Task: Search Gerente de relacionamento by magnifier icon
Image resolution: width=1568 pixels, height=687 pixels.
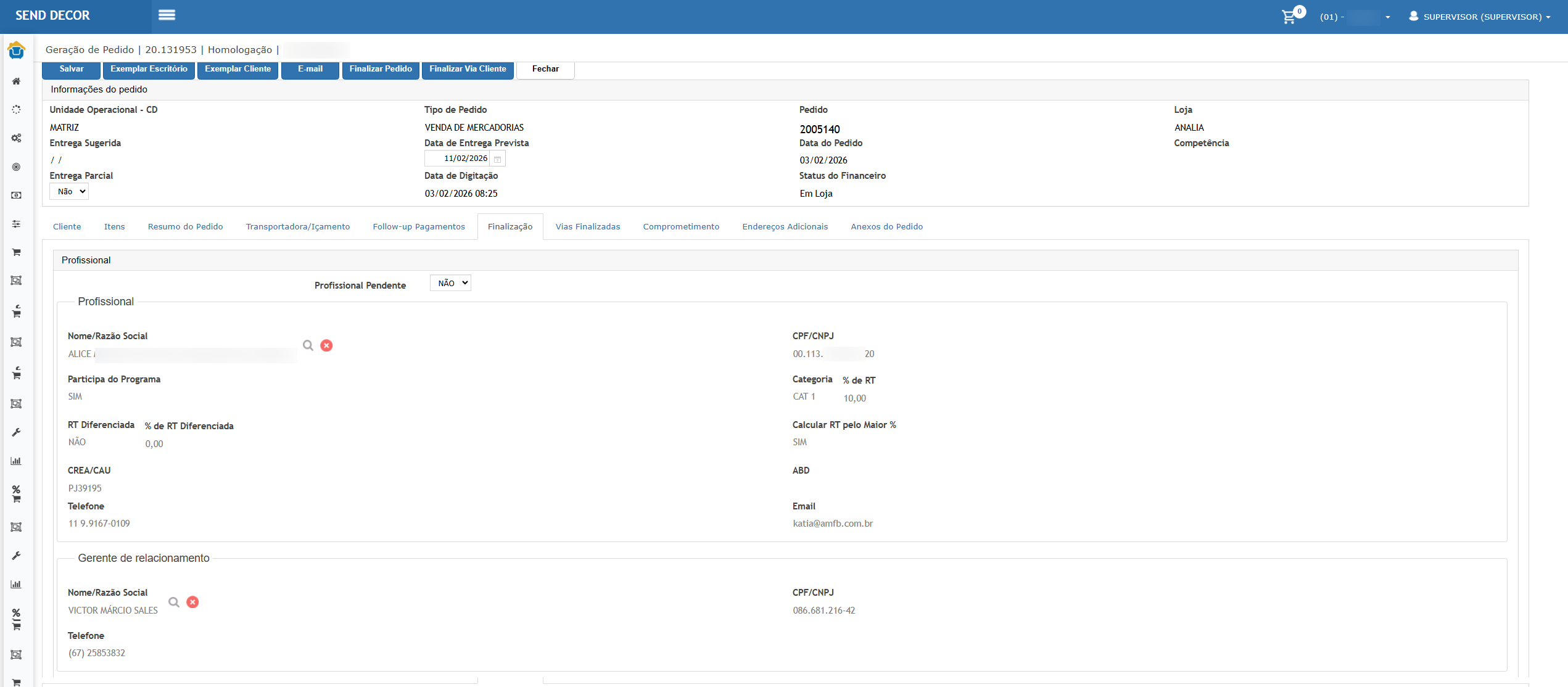Action: click(x=174, y=602)
